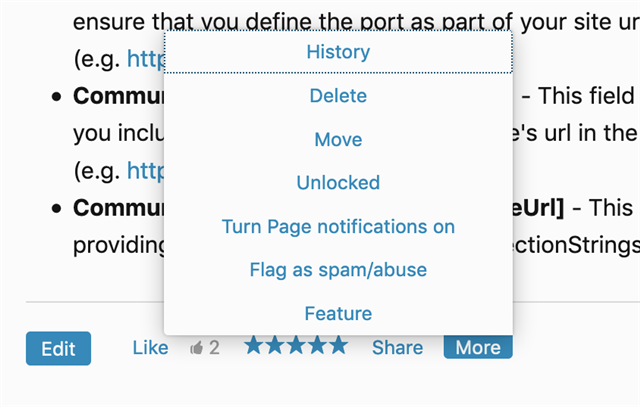The image size is (640, 407).
Task: Open History from the More menu
Action: tap(338, 52)
